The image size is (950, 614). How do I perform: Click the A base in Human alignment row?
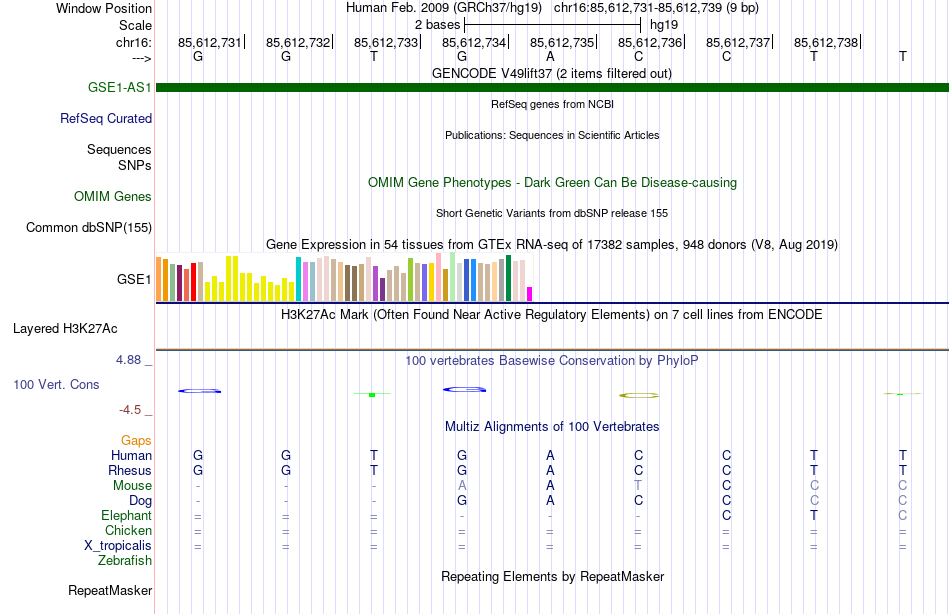point(550,455)
